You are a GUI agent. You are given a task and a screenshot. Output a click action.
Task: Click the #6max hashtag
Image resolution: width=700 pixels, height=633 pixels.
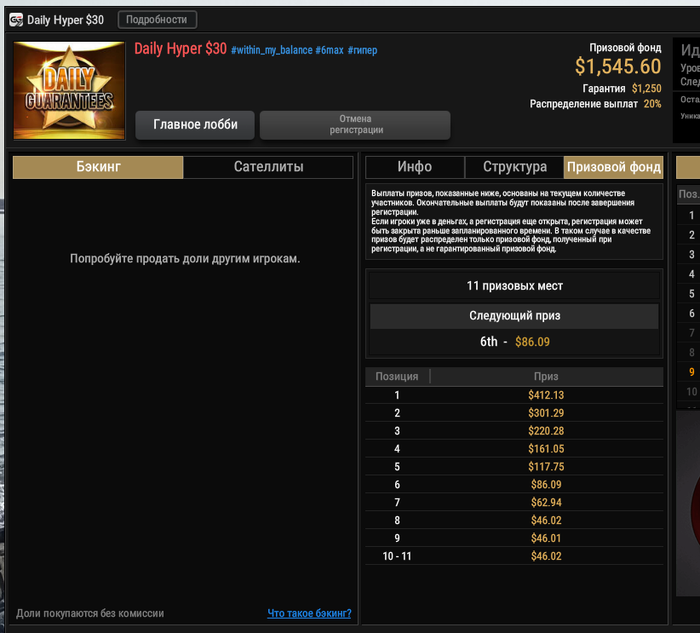[x=329, y=50]
